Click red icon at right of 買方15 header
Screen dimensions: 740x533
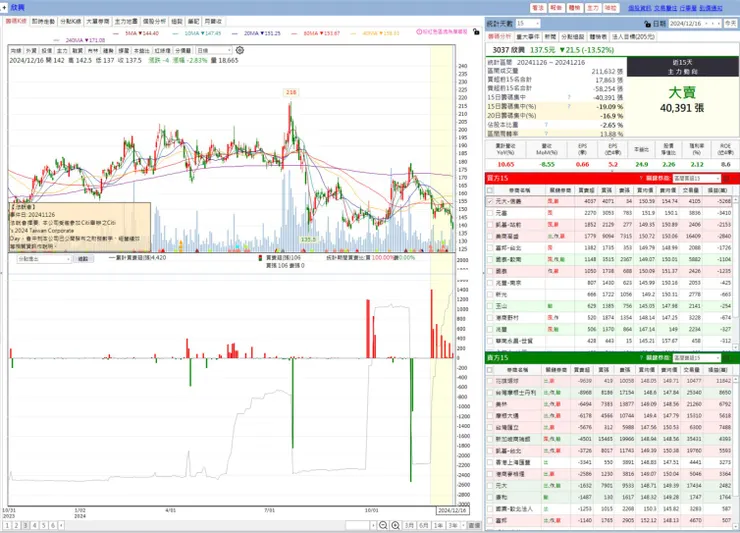[726, 178]
